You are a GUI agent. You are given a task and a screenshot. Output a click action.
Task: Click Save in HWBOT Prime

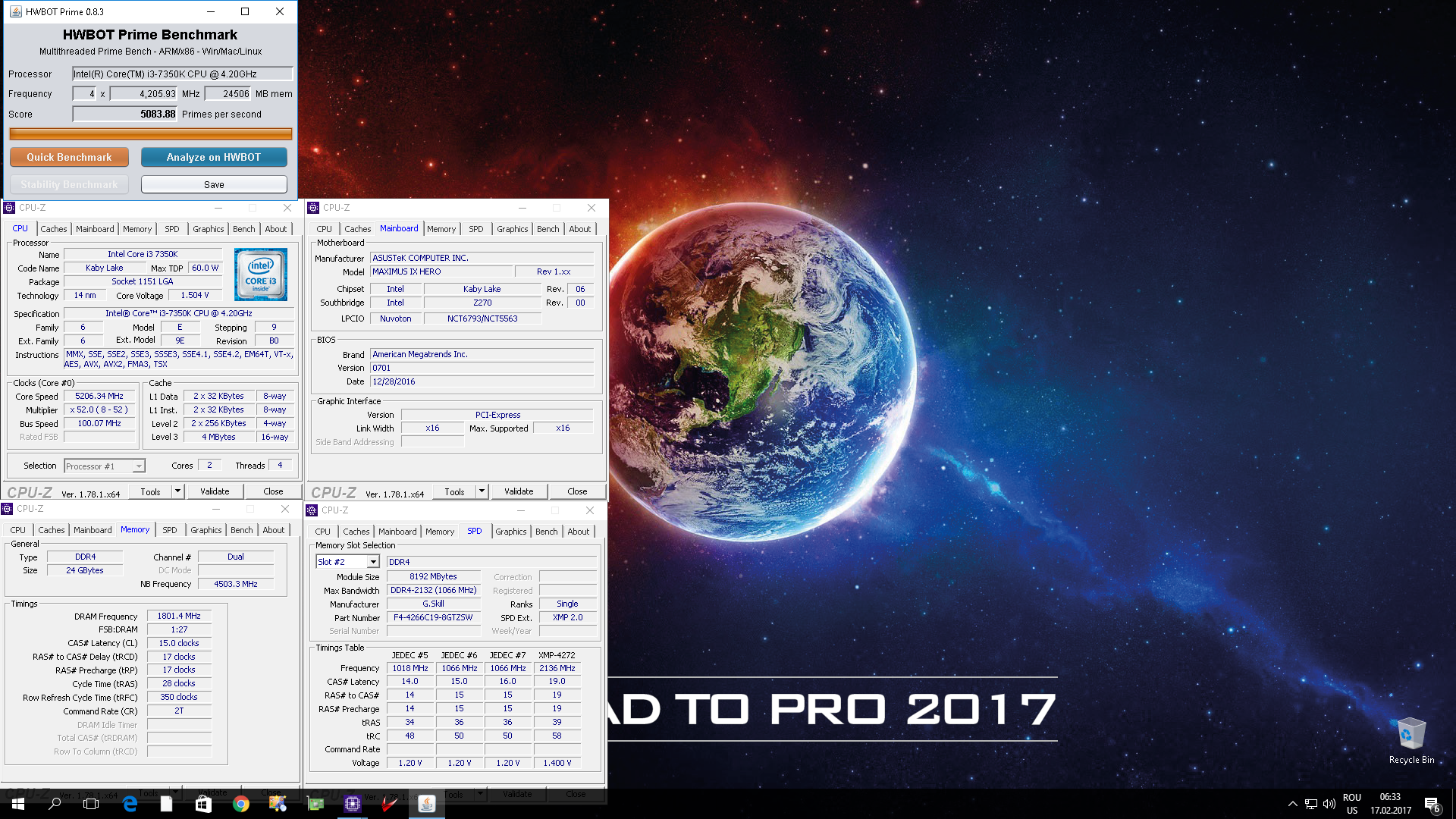pyautogui.click(x=214, y=184)
